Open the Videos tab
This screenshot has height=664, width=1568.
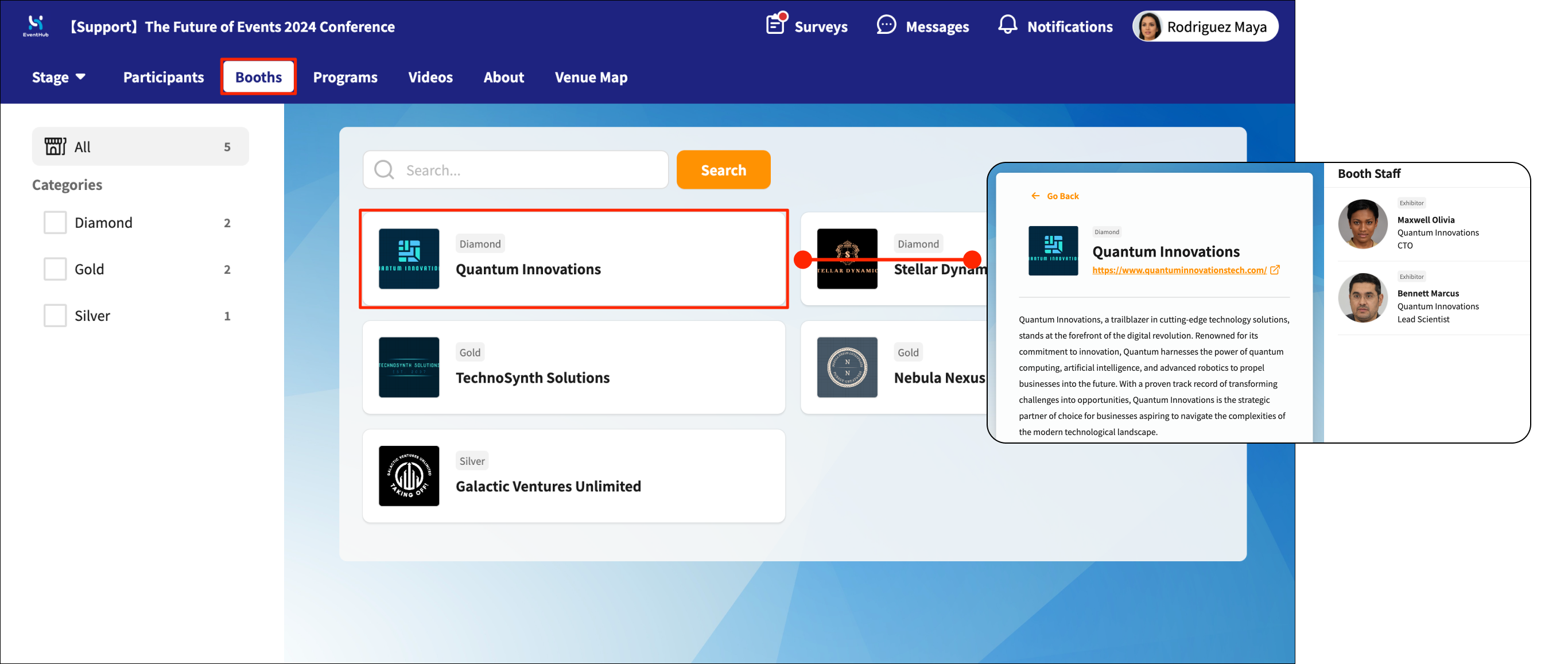[430, 77]
